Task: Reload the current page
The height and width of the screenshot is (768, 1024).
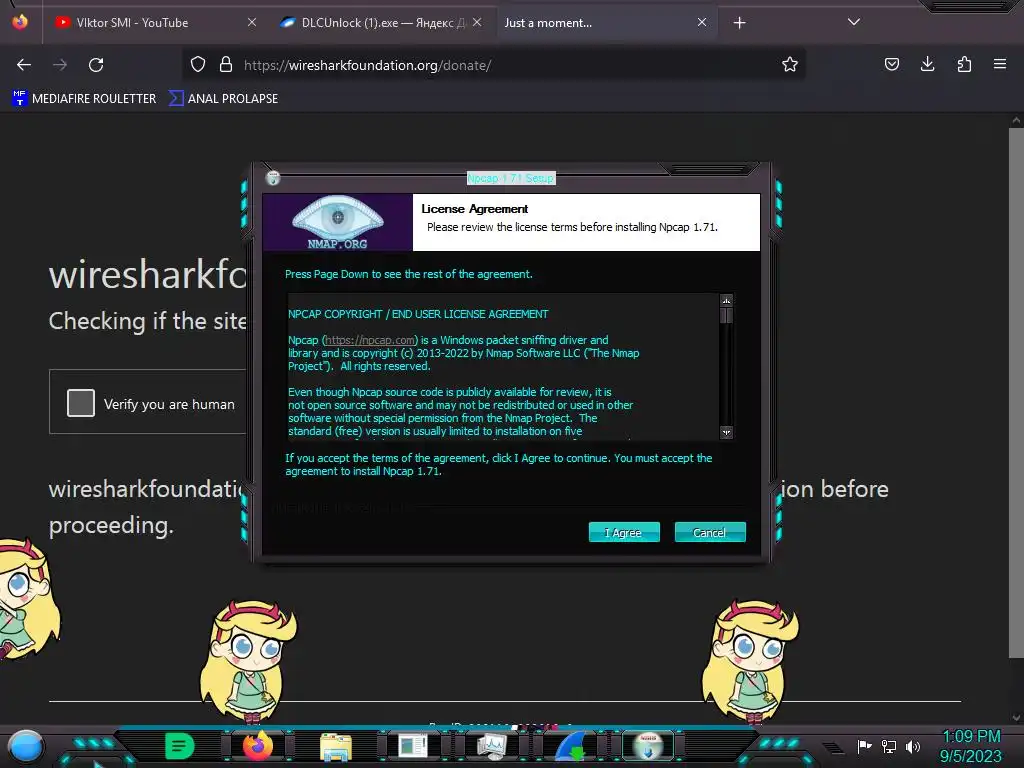Action: (x=96, y=65)
